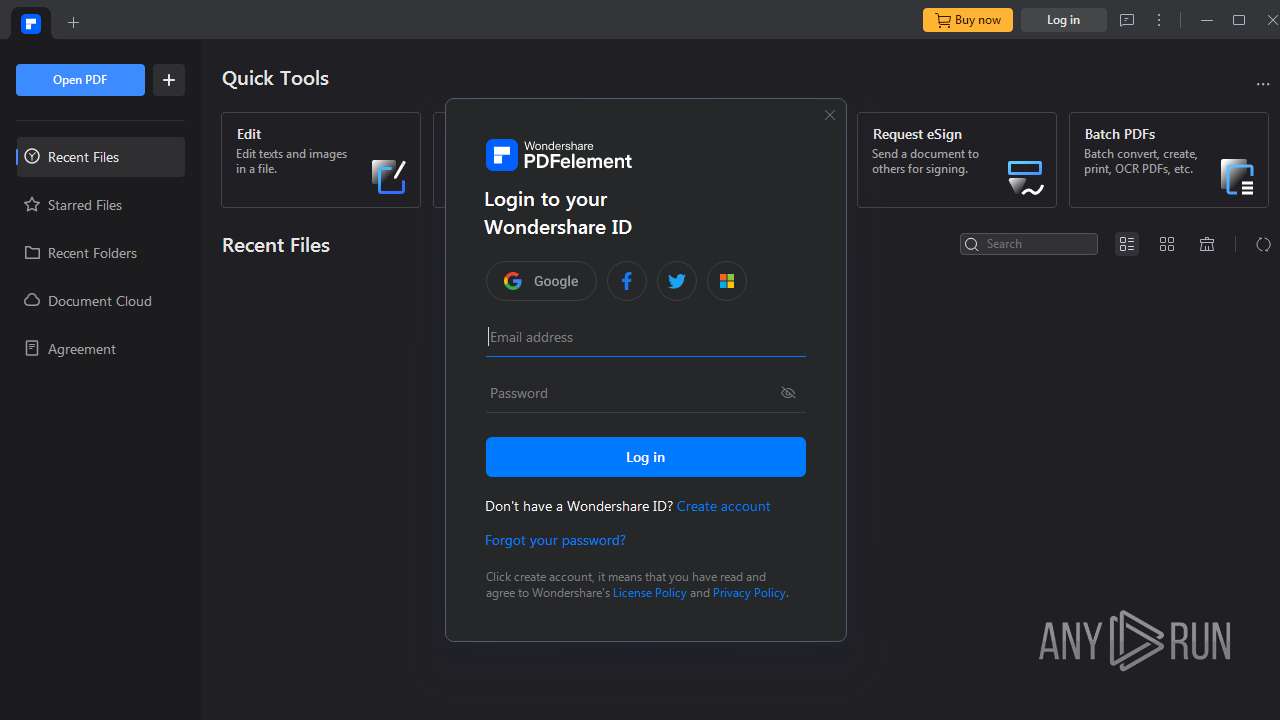Close the login dialog

pos(830,115)
